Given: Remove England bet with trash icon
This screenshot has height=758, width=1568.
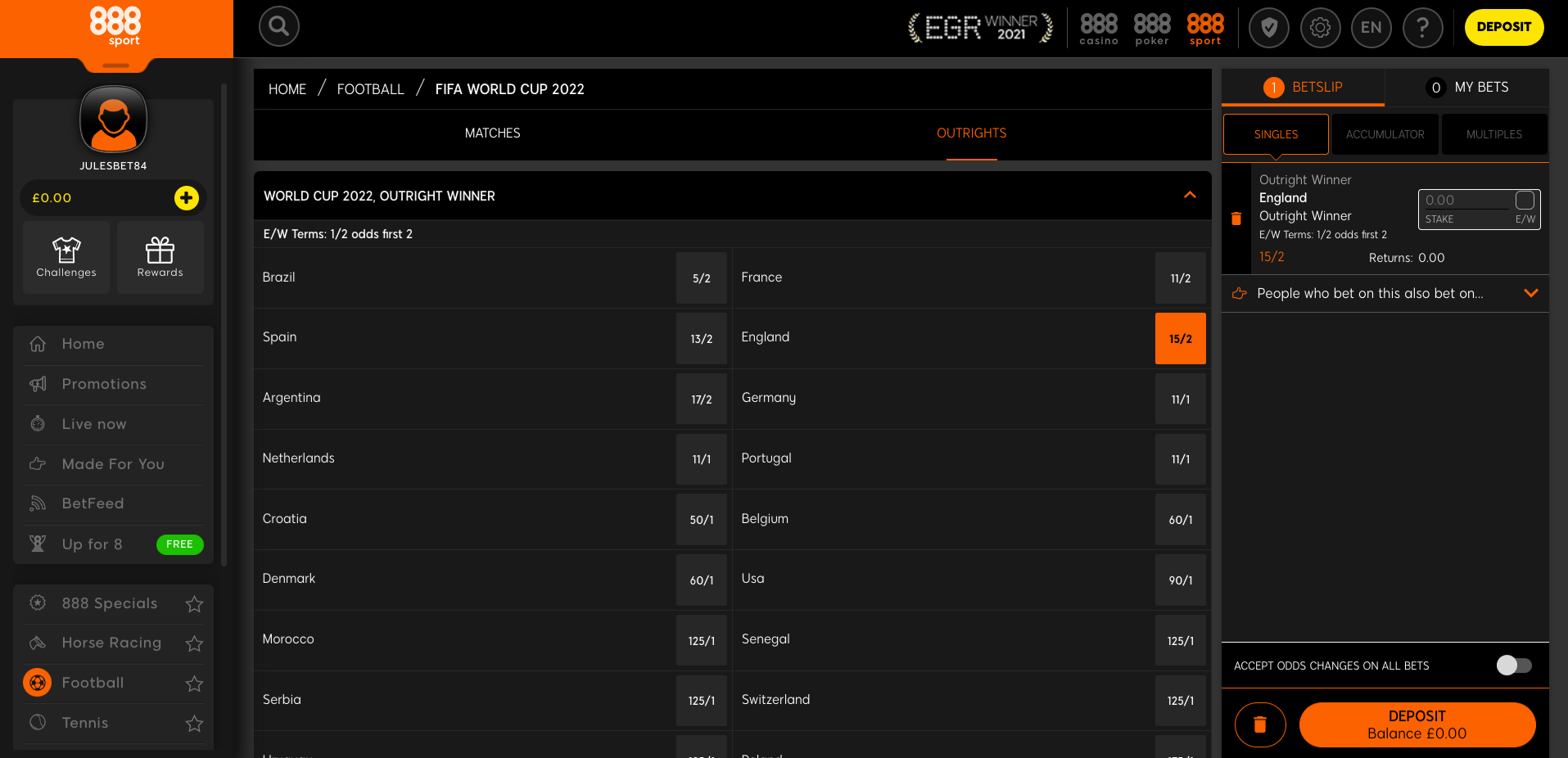Looking at the screenshot, I should pyautogui.click(x=1236, y=219).
